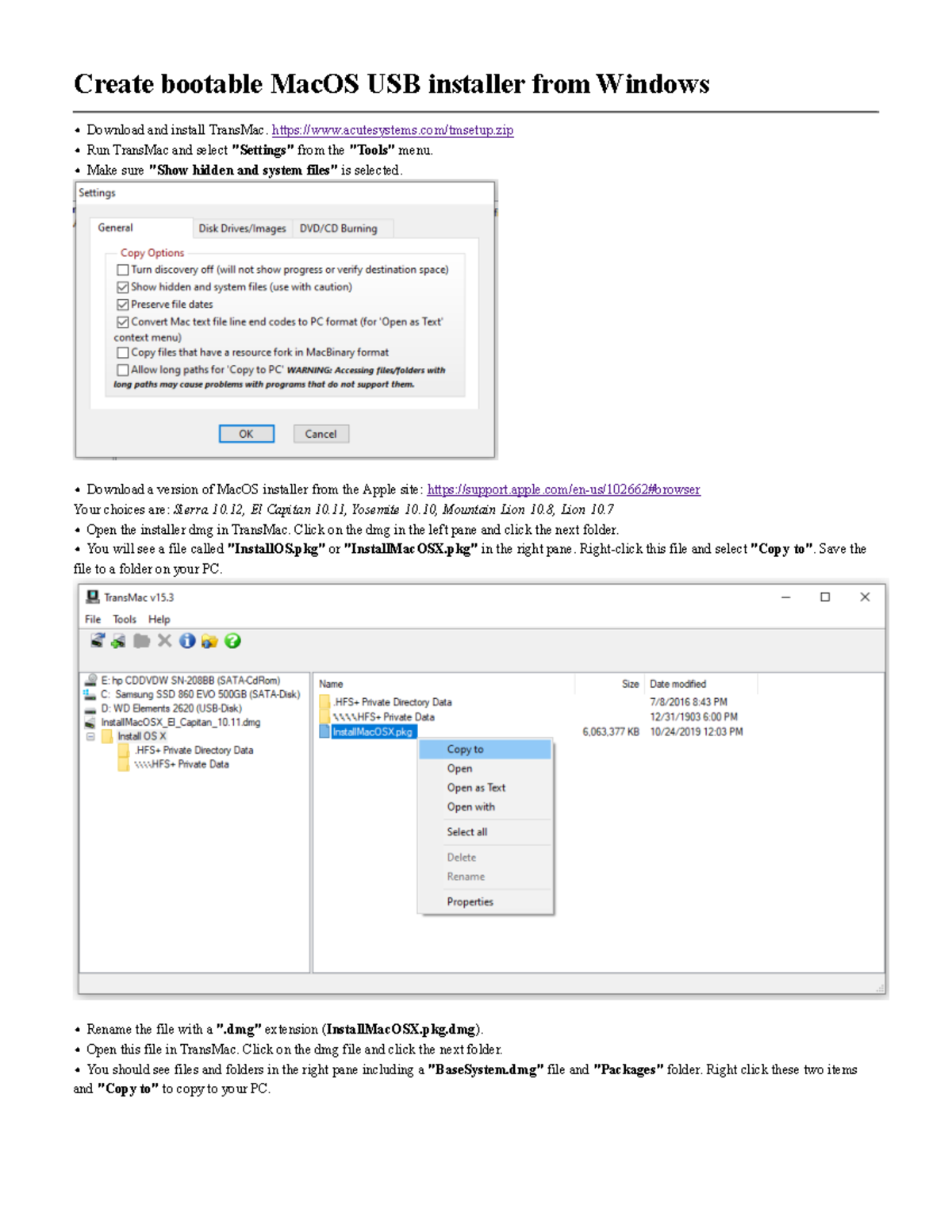The width and height of the screenshot is (952, 1232).
Task: Open the Apple support link for MacOS installers
Action: point(563,489)
